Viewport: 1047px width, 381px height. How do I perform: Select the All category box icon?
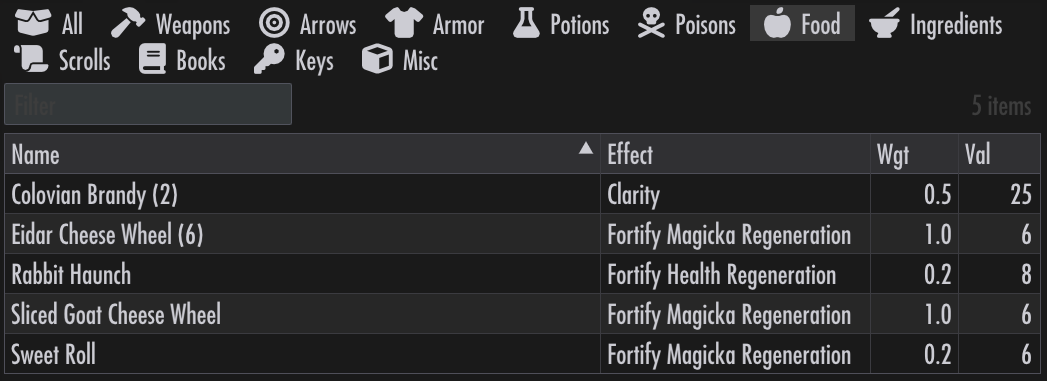coord(33,23)
